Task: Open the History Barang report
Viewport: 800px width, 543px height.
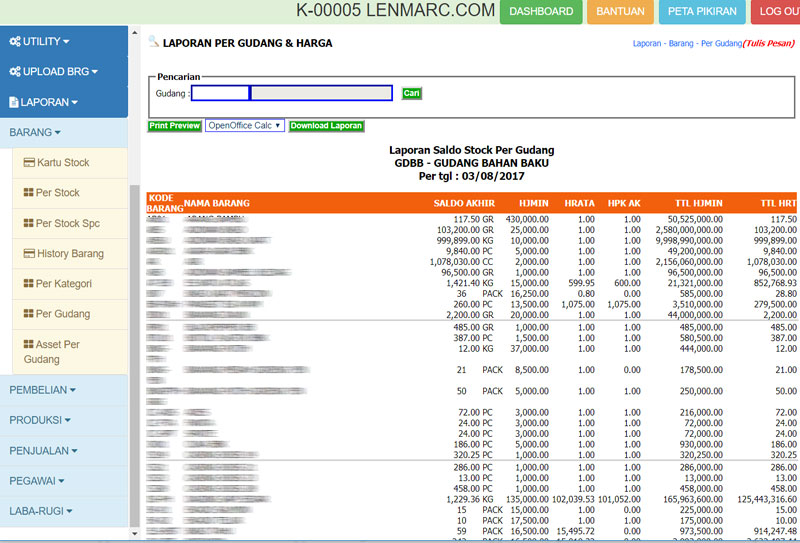Action: click(70, 254)
